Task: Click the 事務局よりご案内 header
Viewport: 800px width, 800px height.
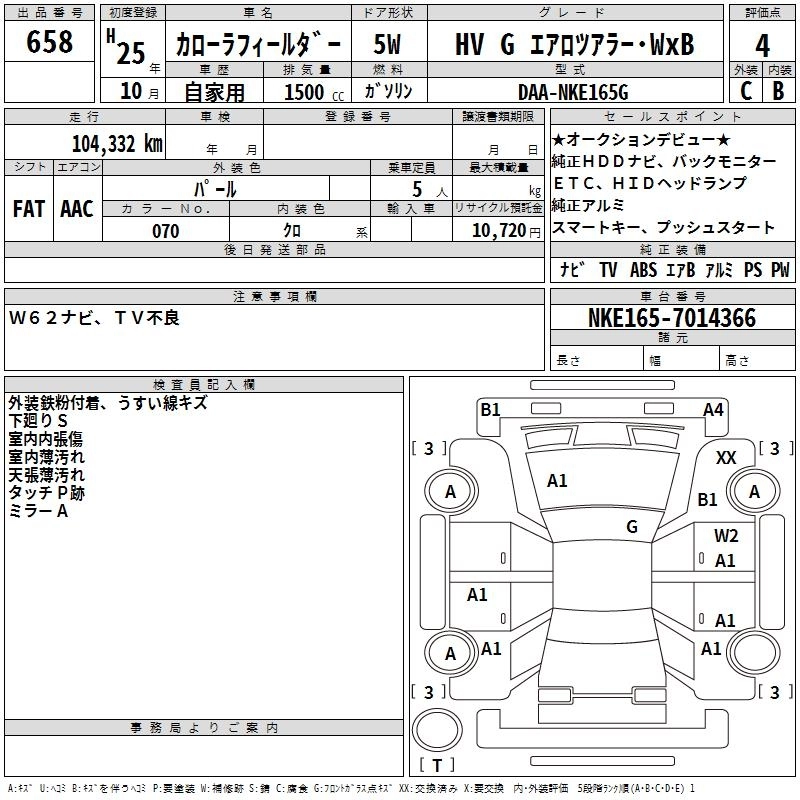Action: coord(204,728)
